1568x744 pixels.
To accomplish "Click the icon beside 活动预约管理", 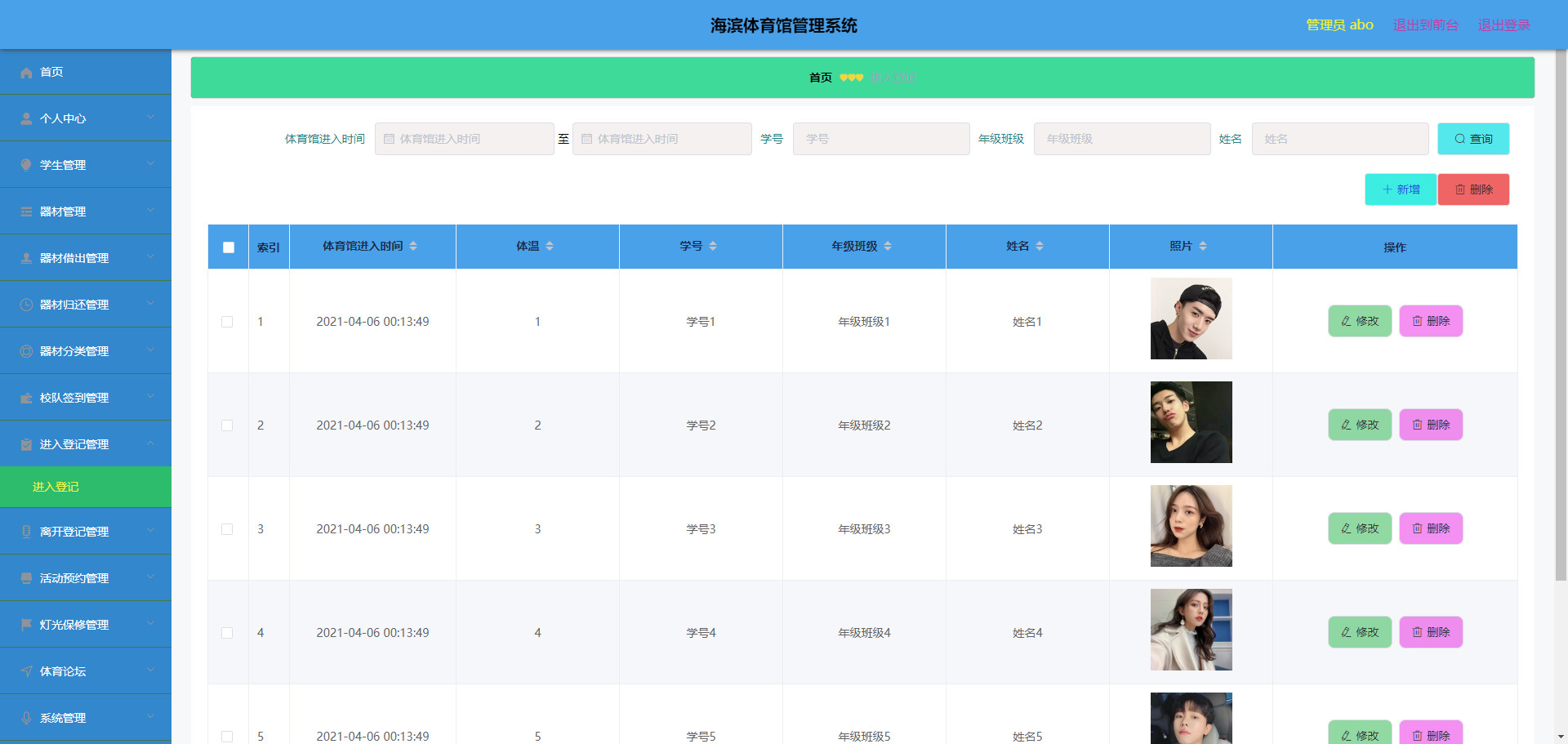I will 26,579.
